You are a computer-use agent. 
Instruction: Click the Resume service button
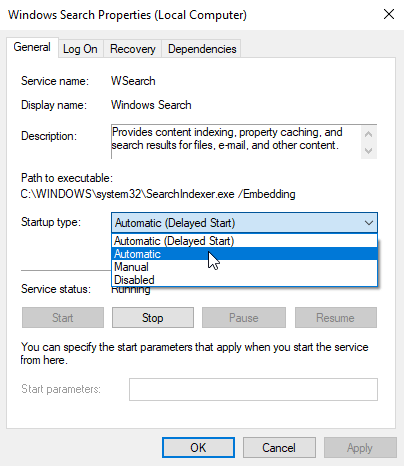pyautogui.click(x=336, y=318)
